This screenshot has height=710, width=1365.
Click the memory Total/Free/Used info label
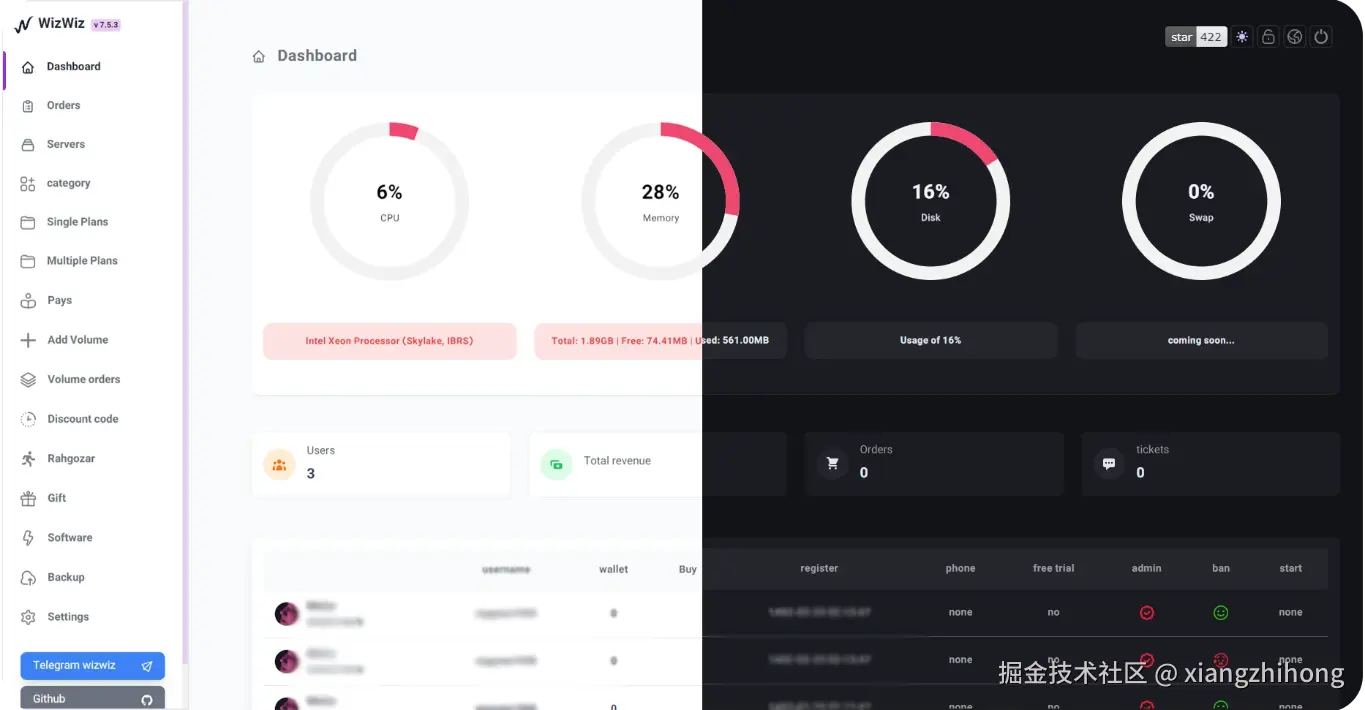[x=660, y=341]
